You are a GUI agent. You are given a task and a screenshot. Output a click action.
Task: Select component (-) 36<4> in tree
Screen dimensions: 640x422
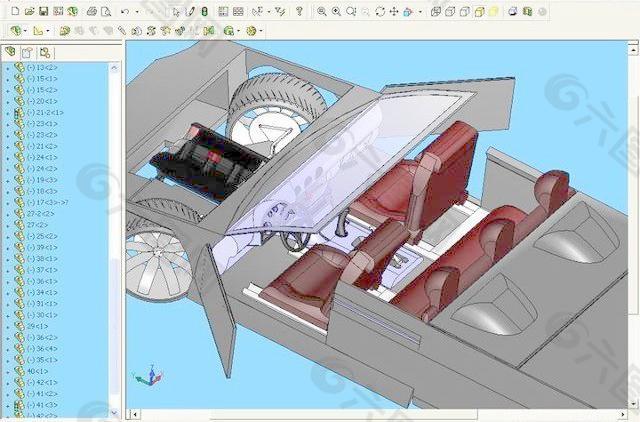point(42,349)
